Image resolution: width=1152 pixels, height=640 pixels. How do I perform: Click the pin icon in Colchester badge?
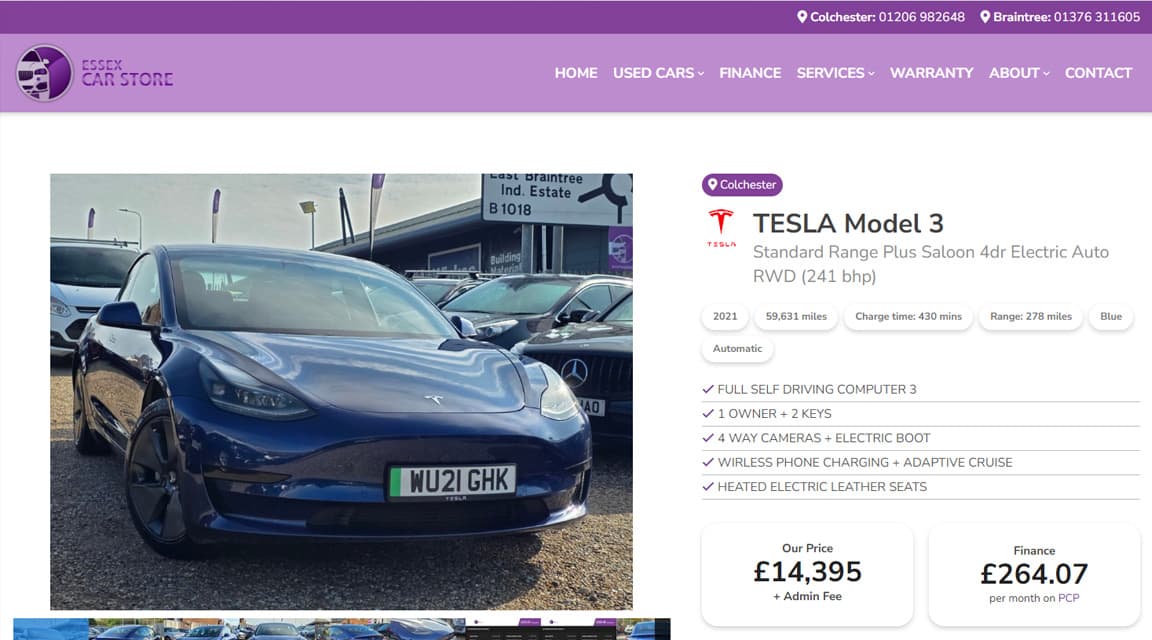coord(712,184)
